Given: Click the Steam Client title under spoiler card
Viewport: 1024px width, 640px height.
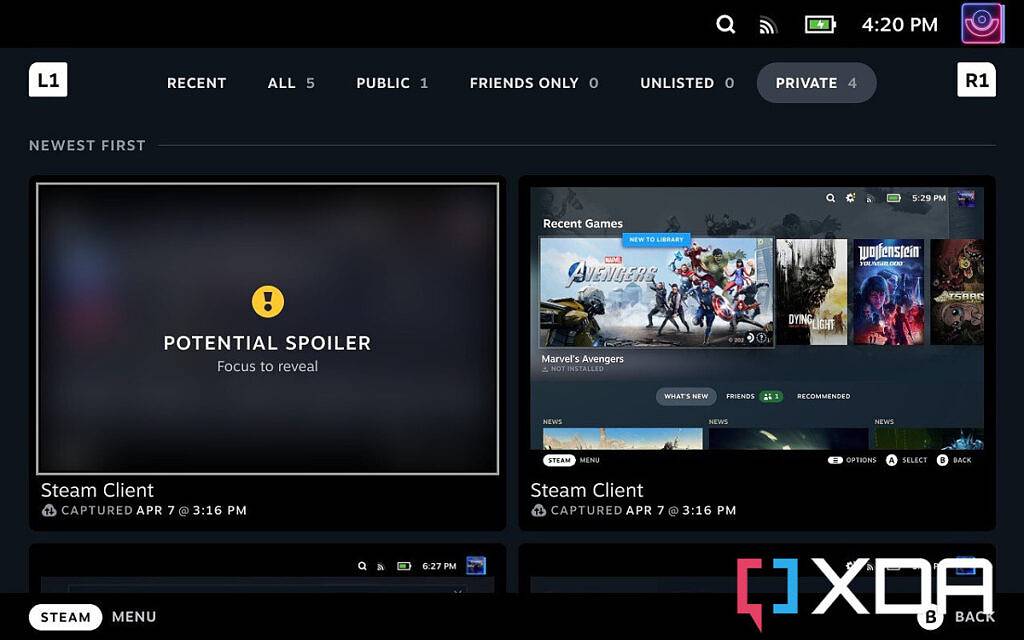Looking at the screenshot, I should [x=97, y=490].
